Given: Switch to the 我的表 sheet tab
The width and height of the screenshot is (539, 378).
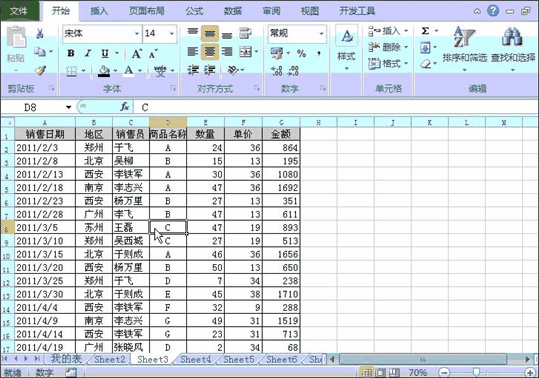Looking at the screenshot, I should pyautogui.click(x=66, y=359).
